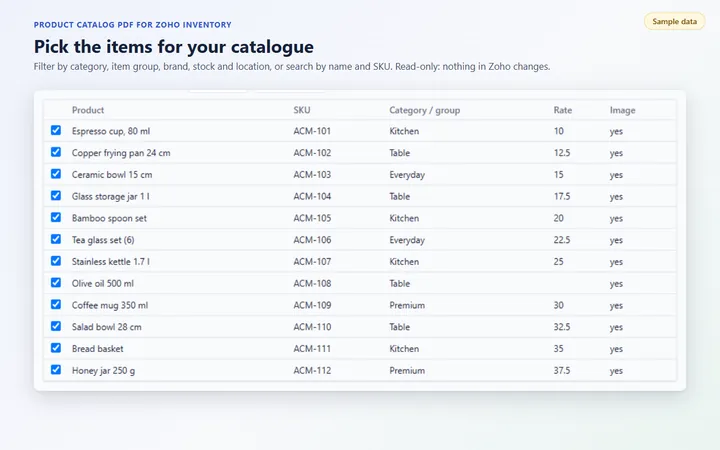Click the Premium category in Coffee mug row

pos(407,305)
